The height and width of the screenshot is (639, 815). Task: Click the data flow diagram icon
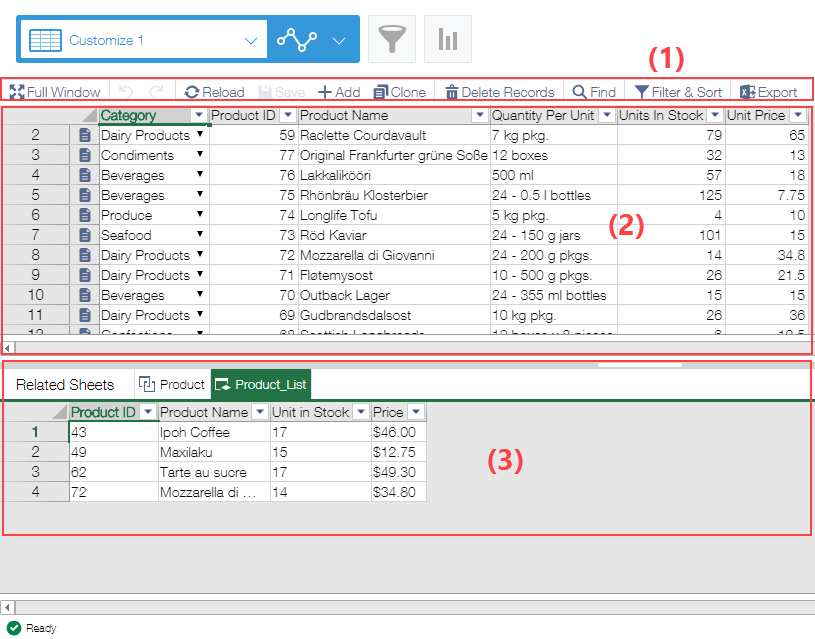coord(297,40)
